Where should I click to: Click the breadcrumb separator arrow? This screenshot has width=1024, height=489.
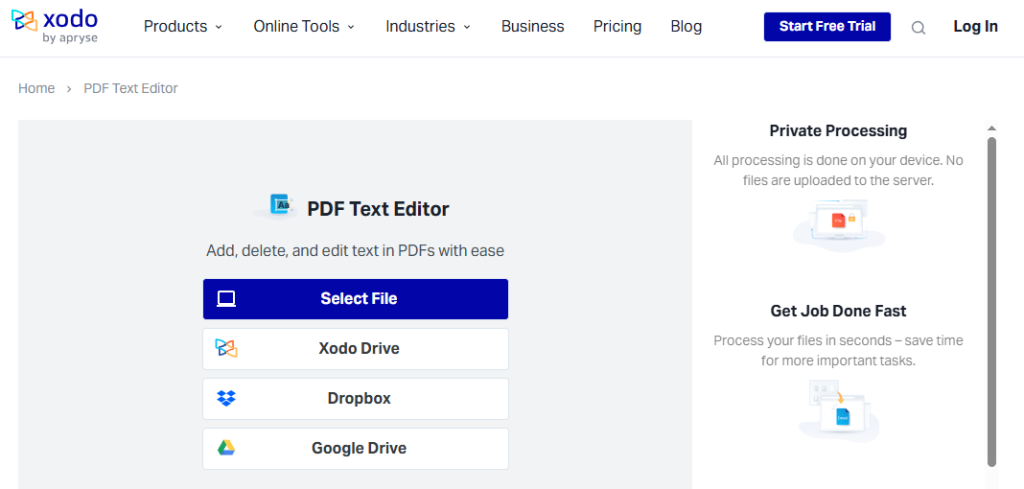pyautogui.click(x=69, y=89)
